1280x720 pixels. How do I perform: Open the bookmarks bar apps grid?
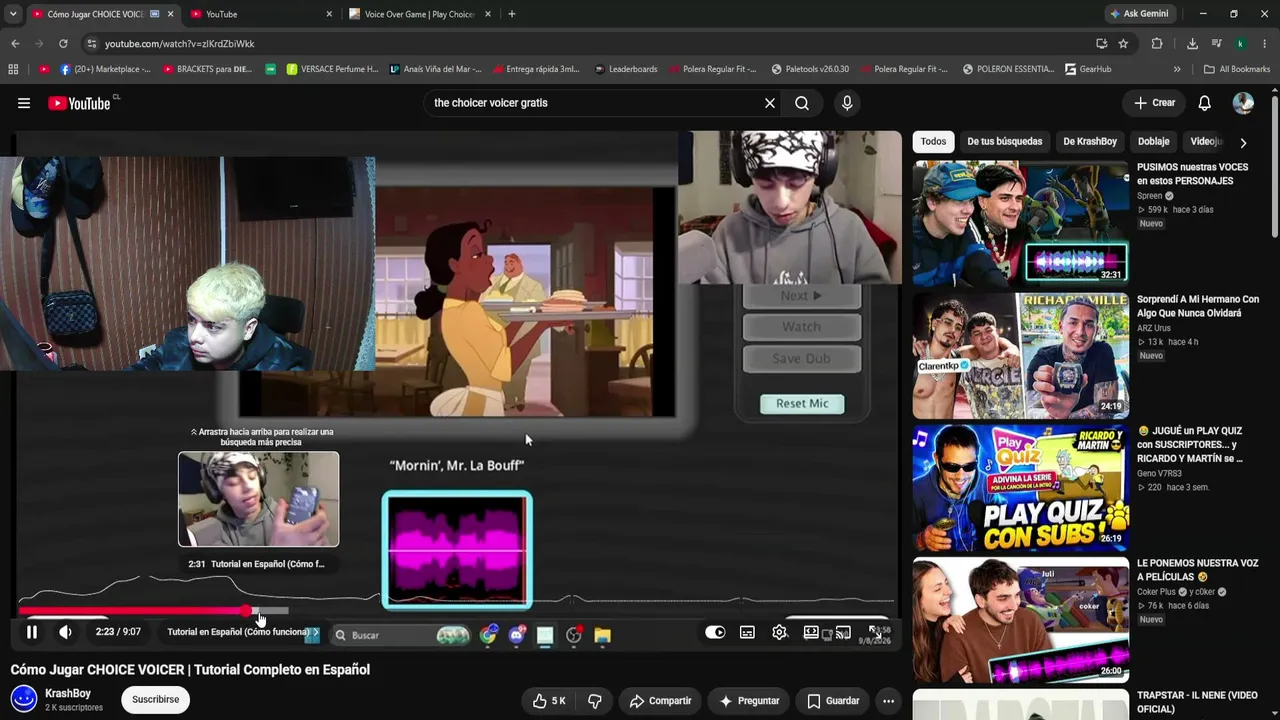(13, 69)
